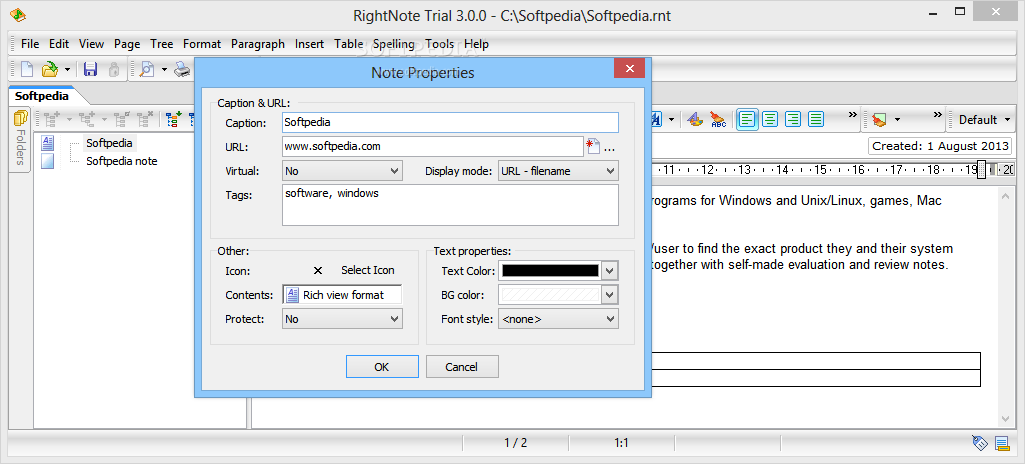Click the URL input field

coord(433,146)
